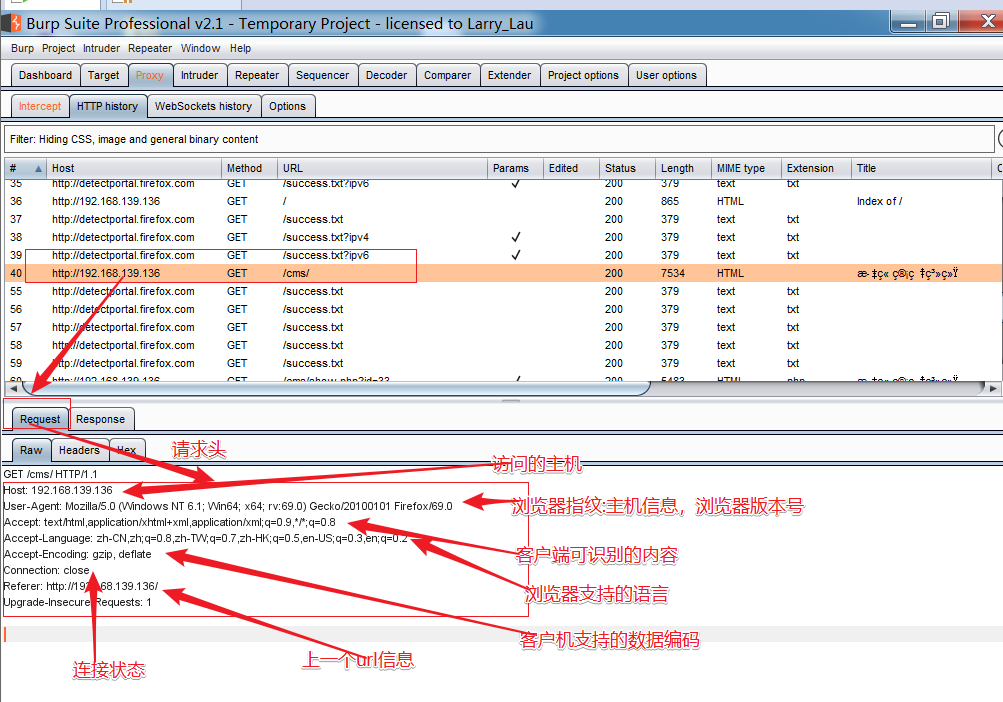
Task: Open the Intruder menu in menu bar
Action: tap(101, 48)
